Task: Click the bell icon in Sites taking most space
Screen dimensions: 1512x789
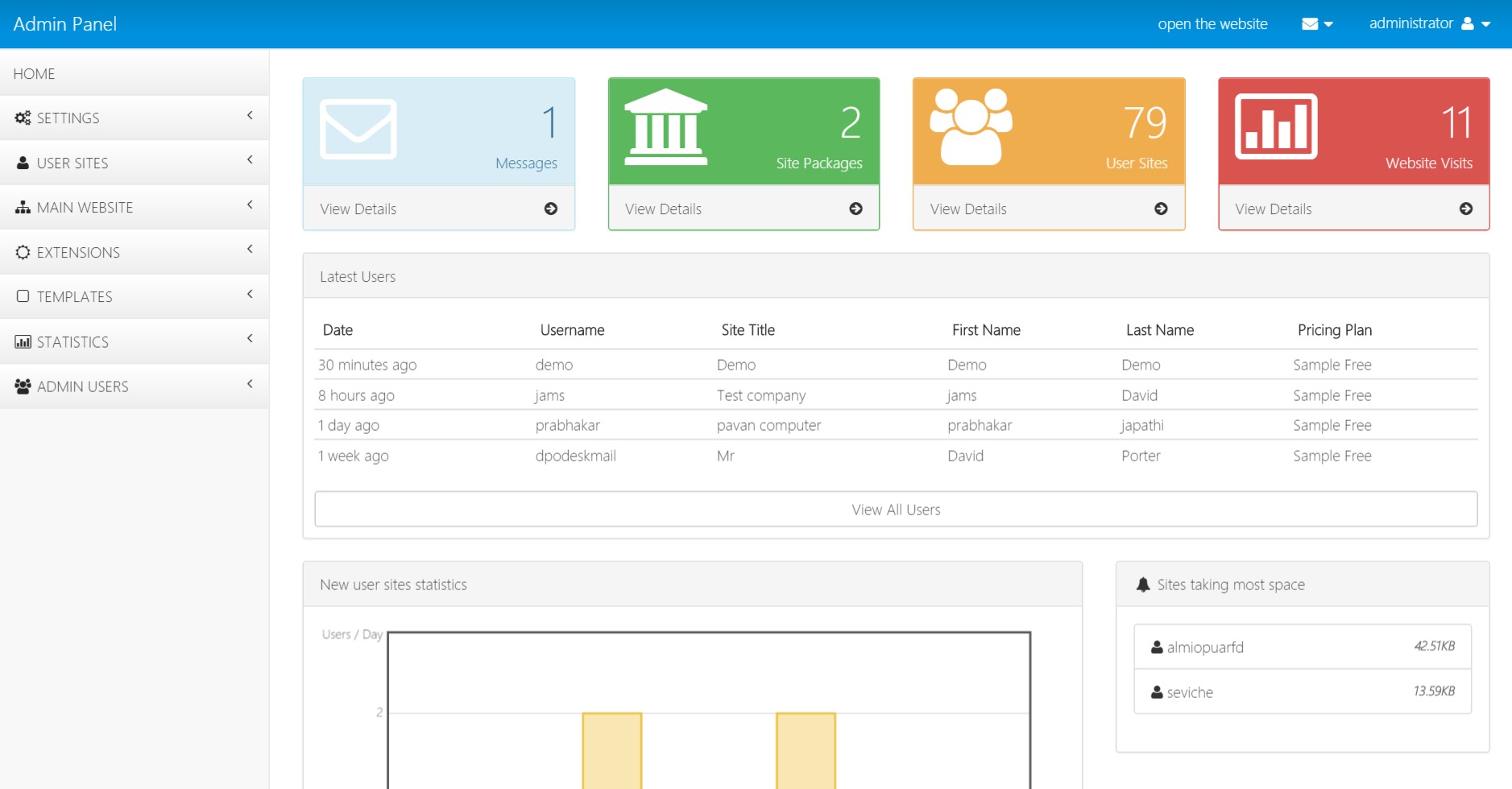Action: coord(1143,585)
